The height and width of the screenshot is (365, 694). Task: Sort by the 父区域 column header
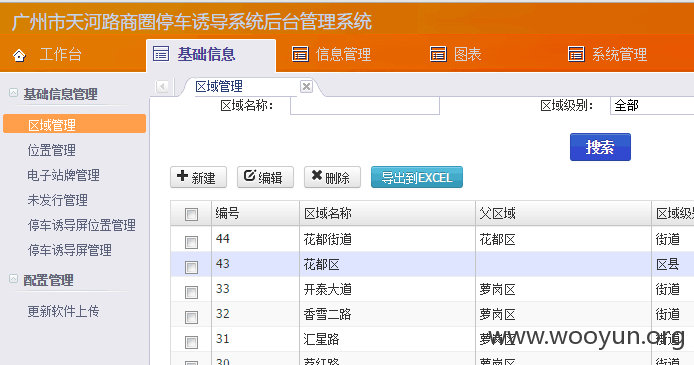point(563,213)
